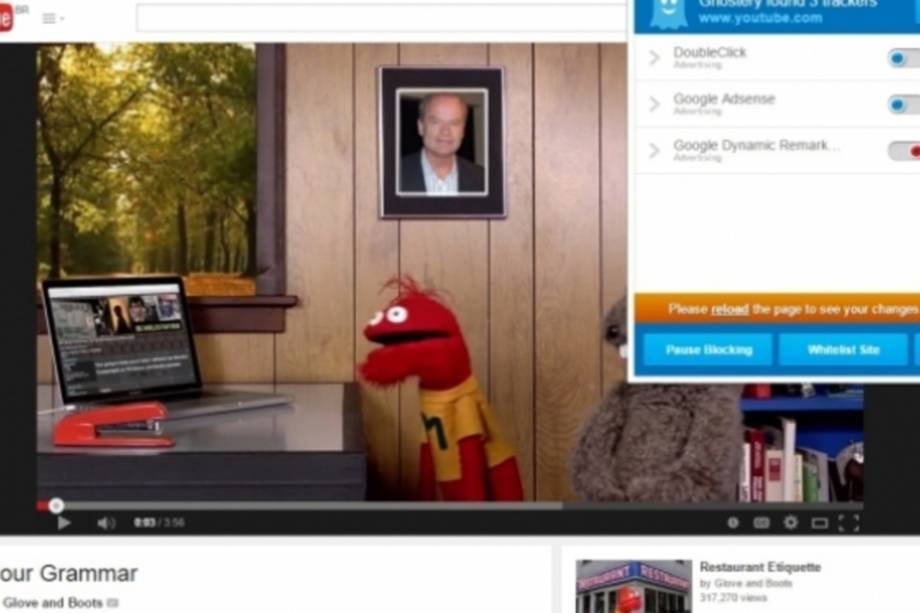Mute the video volume
Viewport: 920px width, 613px height.
(x=106, y=523)
